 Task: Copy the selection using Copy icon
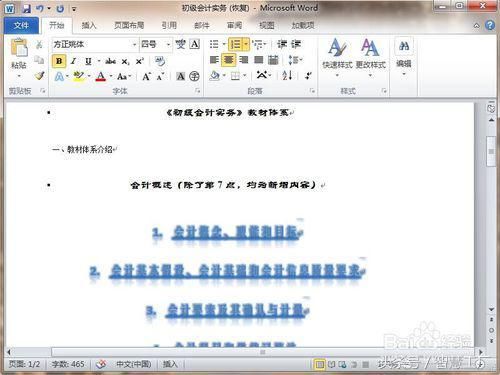tap(39, 60)
